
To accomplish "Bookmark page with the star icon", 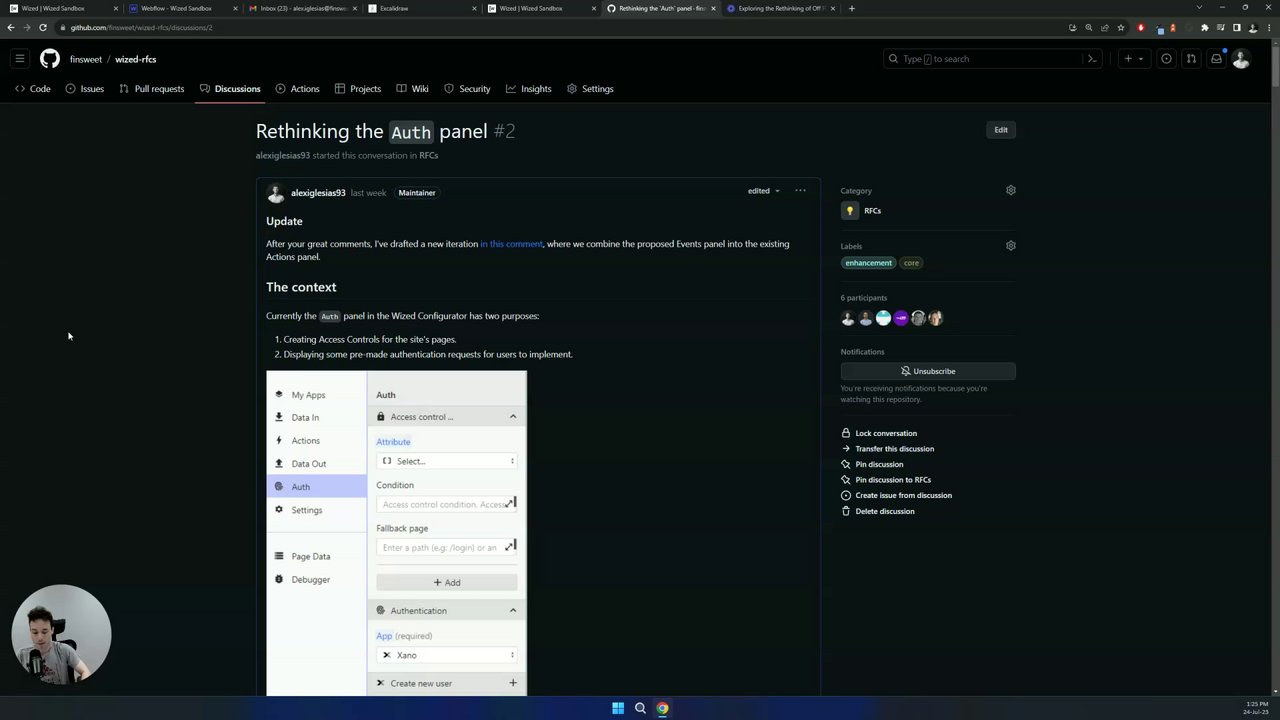I will click(1121, 27).
